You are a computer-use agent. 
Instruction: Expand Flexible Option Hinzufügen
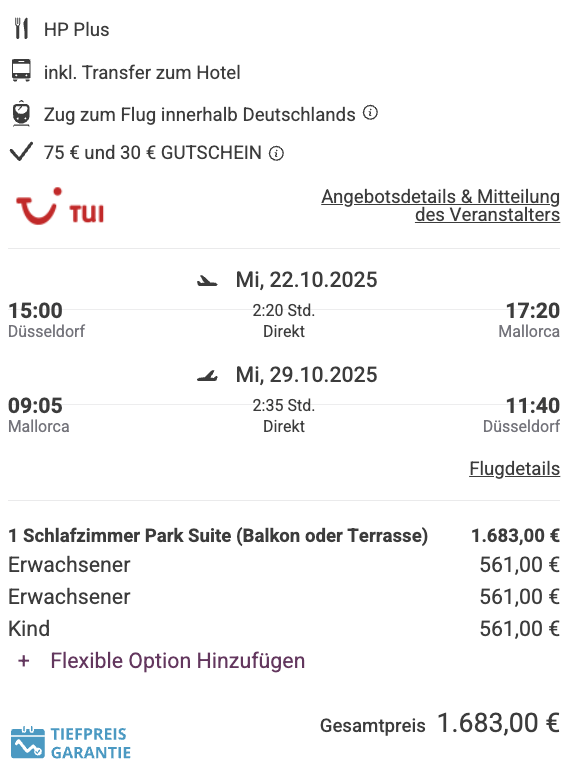[x=178, y=661]
